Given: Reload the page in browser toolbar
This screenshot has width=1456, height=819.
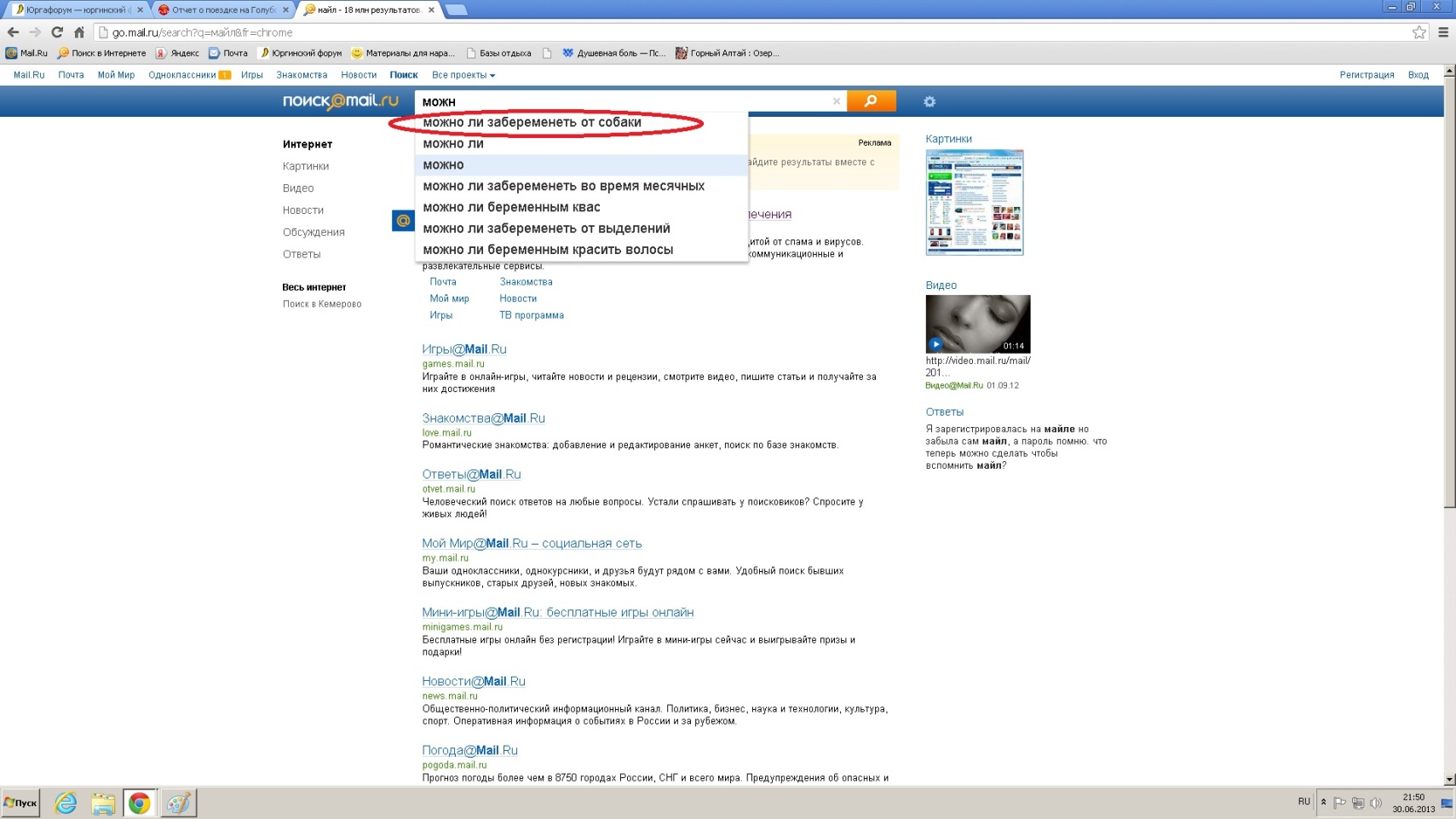Looking at the screenshot, I should click(57, 32).
